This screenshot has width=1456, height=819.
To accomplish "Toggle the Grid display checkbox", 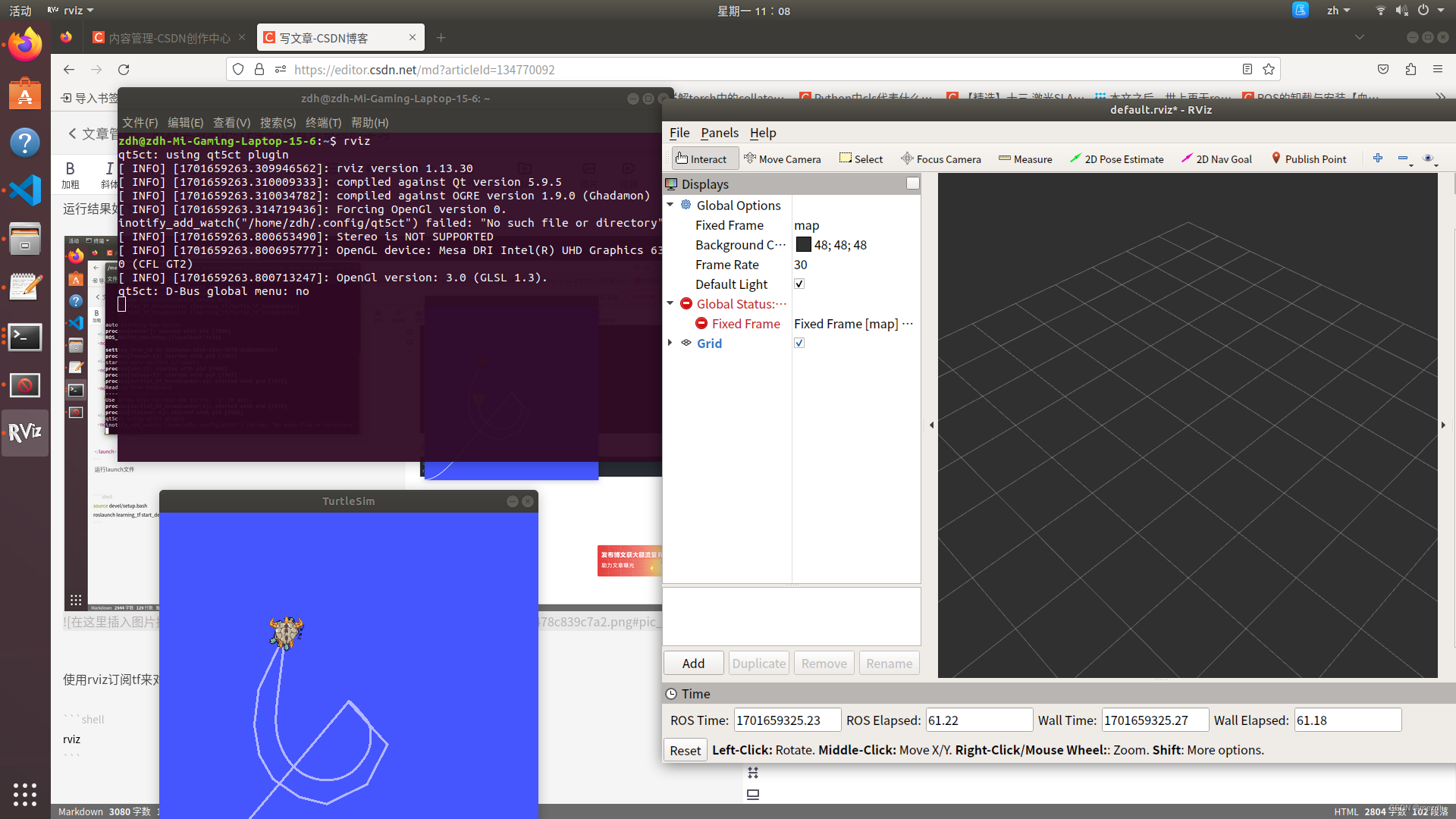I will coord(799,343).
